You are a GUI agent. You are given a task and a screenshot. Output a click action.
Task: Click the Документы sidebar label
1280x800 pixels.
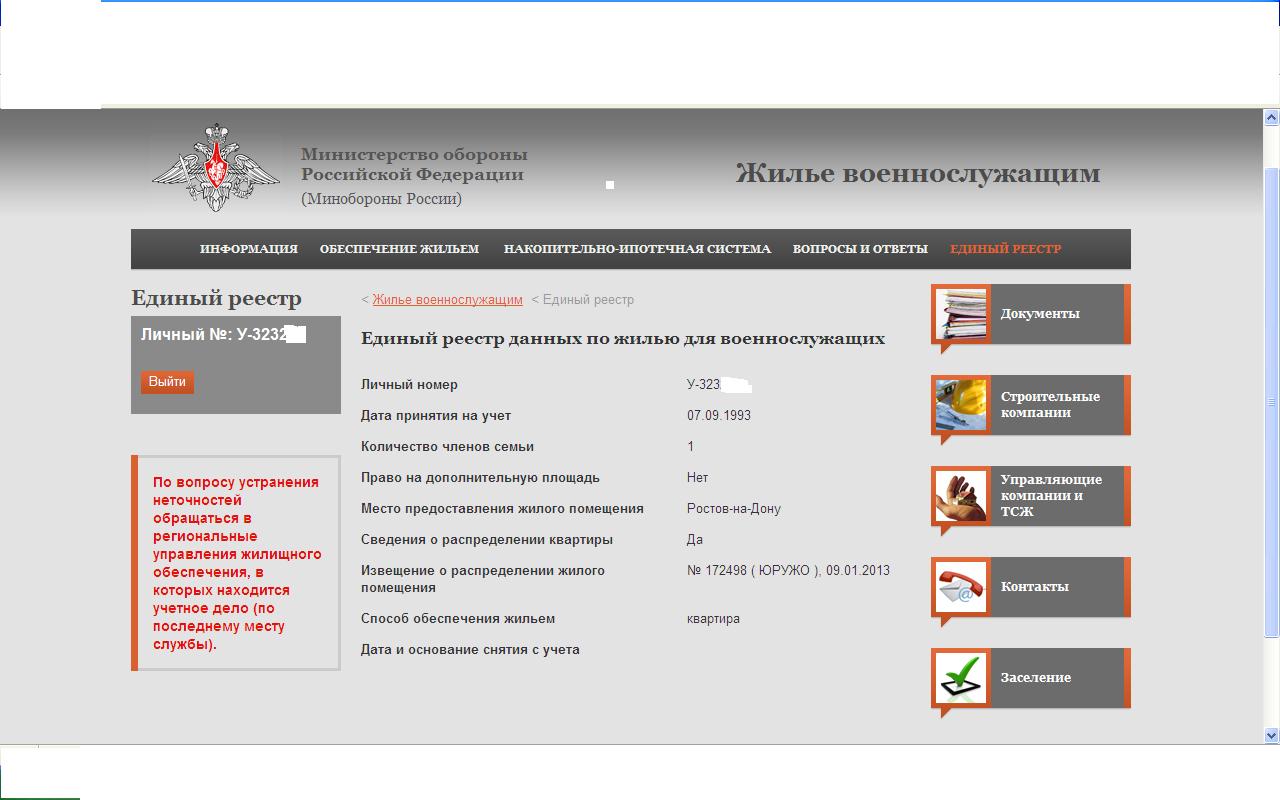click(x=1040, y=314)
